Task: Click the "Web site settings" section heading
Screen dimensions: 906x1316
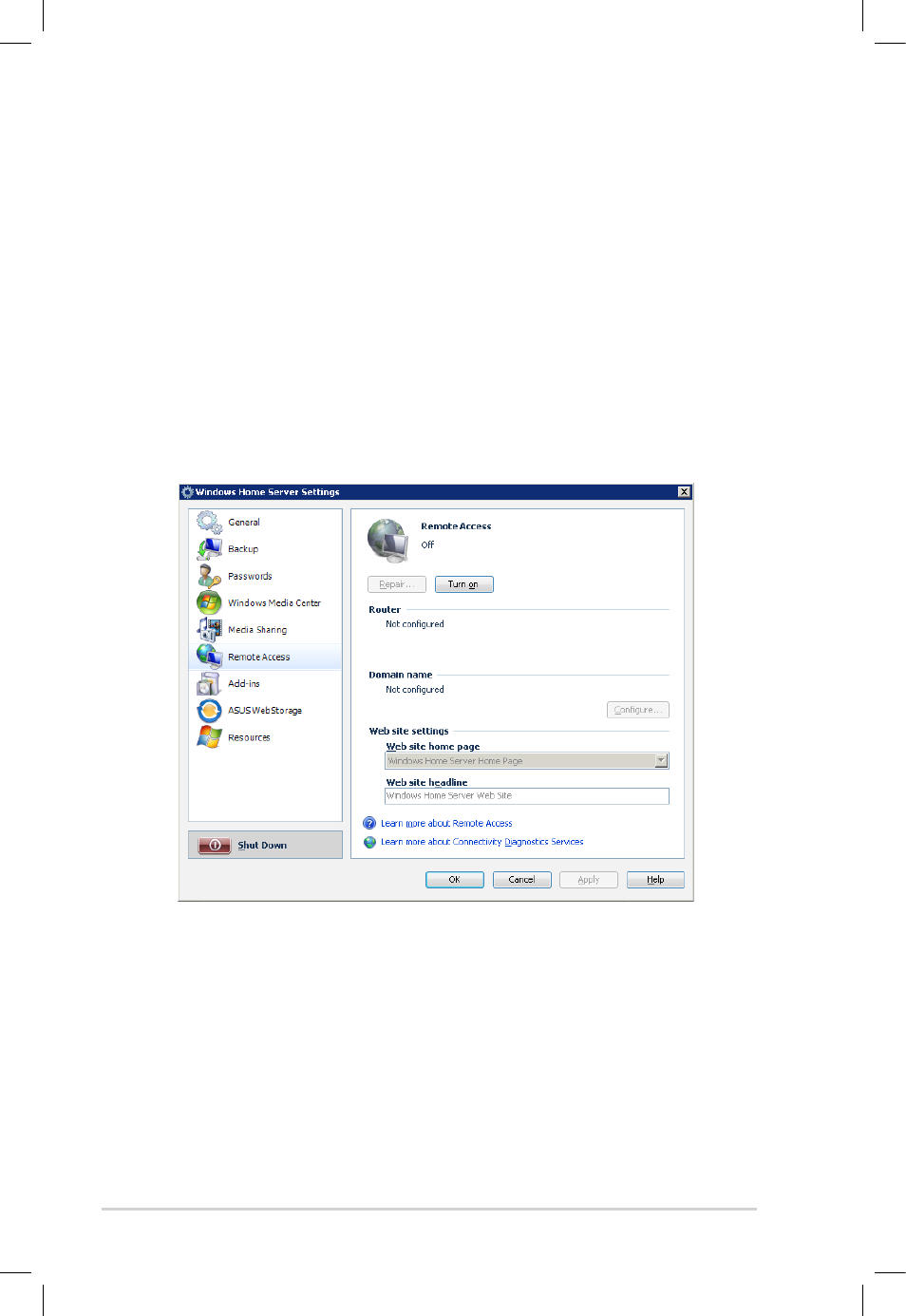Action: (x=408, y=732)
